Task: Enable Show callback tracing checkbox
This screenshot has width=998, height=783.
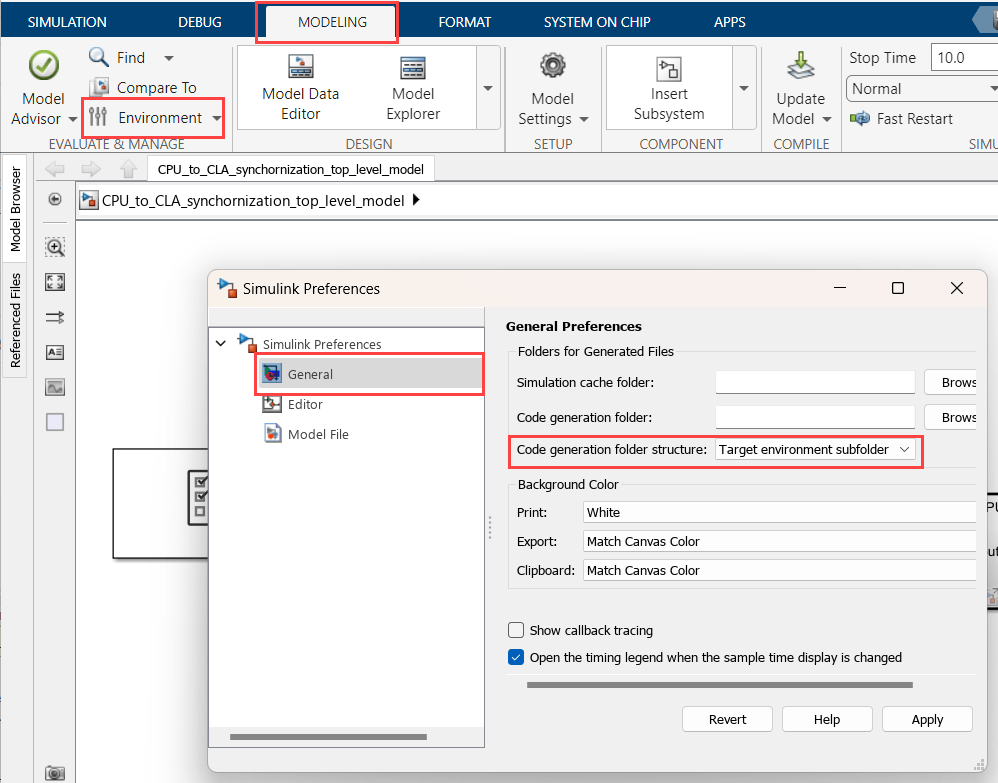Action: (x=516, y=630)
